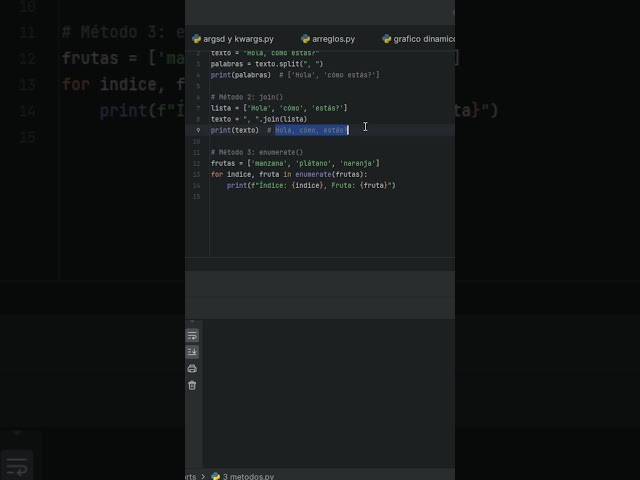The image size is (640, 480).
Task: Click the line 'texto = ", ".join(lista)'
Action: click(259, 119)
